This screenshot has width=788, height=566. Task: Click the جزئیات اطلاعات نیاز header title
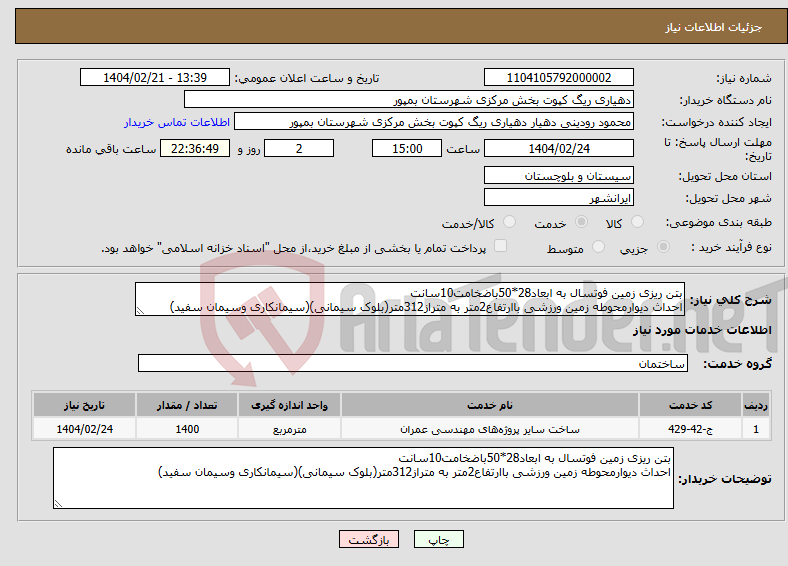coord(714,27)
